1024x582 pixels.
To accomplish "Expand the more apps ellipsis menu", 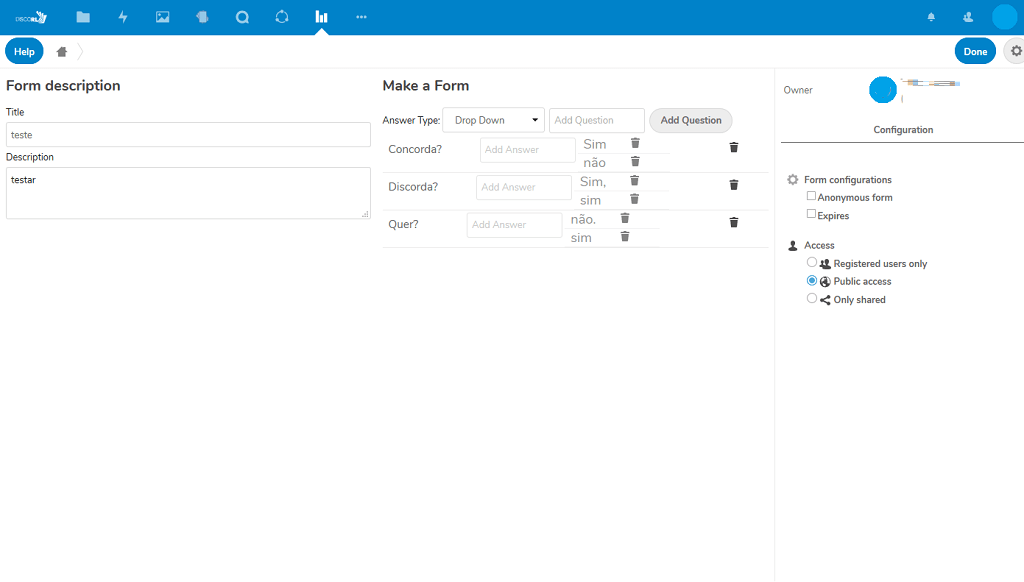I will pyautogui.click(x=361, y=17).
